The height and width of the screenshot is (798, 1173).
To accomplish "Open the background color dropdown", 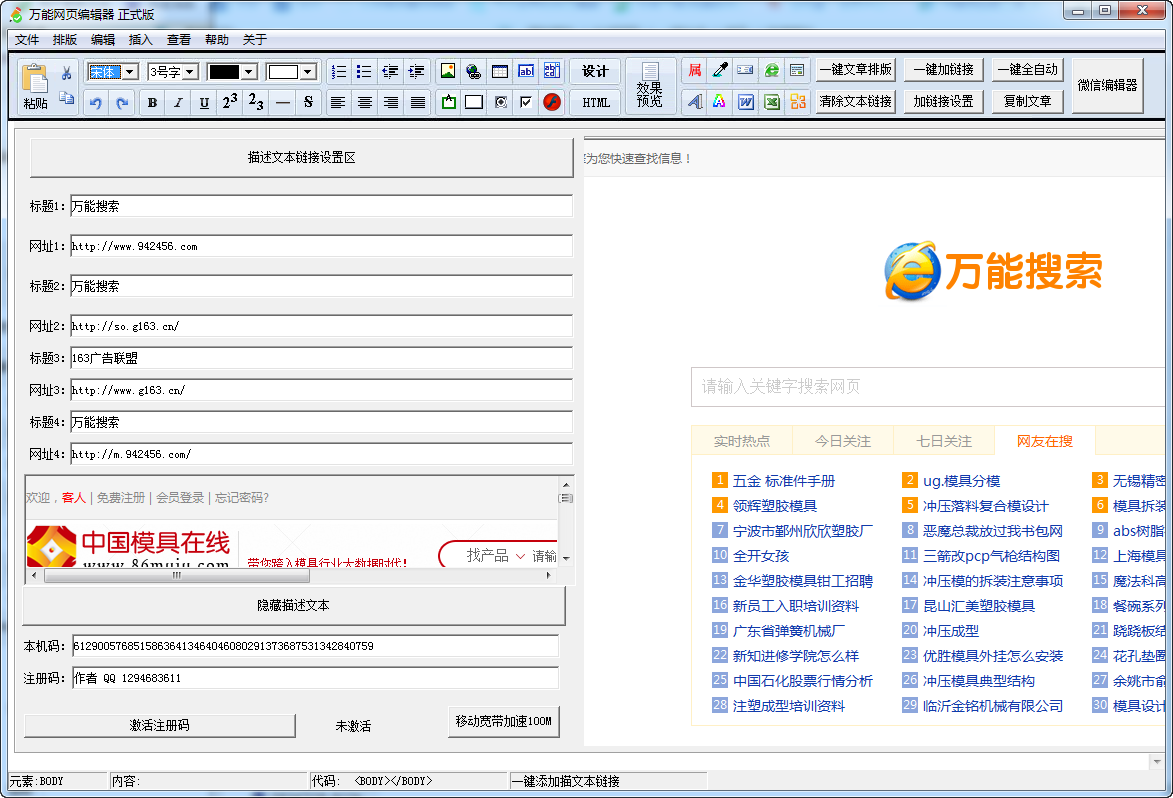I will [x=306, y=71].
